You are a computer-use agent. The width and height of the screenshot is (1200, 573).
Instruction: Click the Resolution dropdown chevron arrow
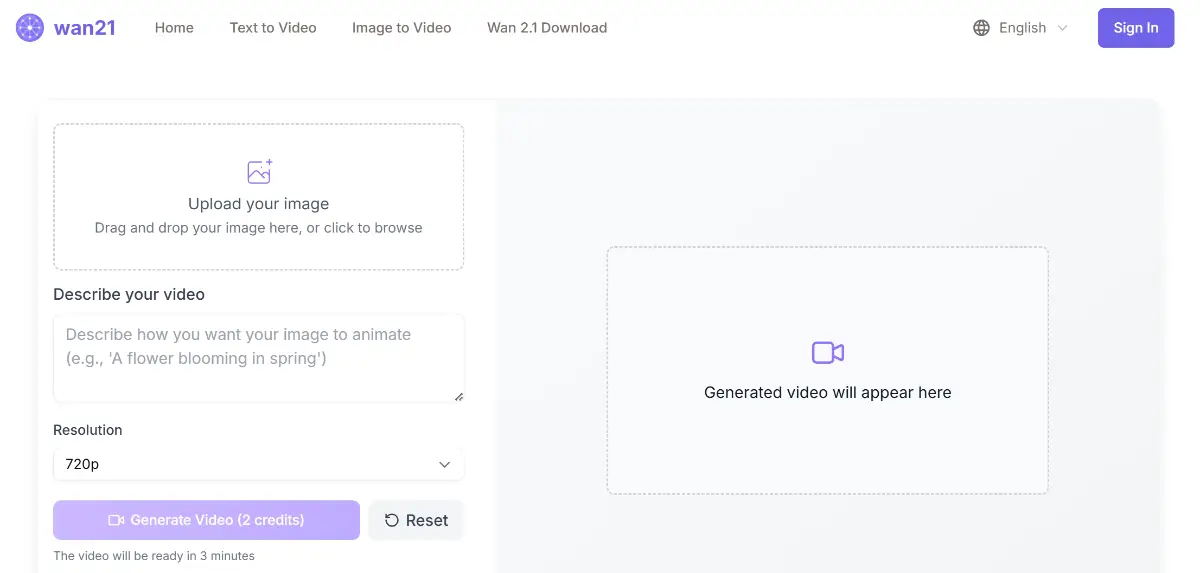click(x=445, y=464)
